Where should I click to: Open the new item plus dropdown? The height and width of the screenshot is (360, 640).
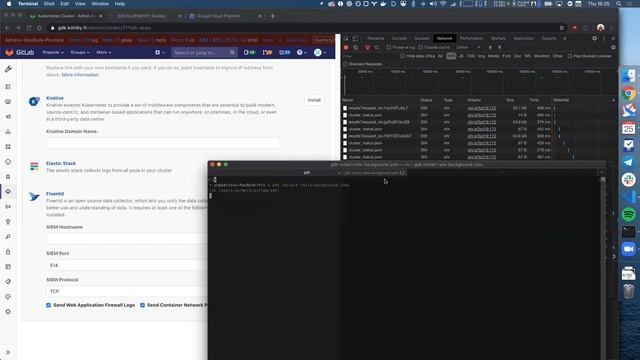[x=160, y=53]
